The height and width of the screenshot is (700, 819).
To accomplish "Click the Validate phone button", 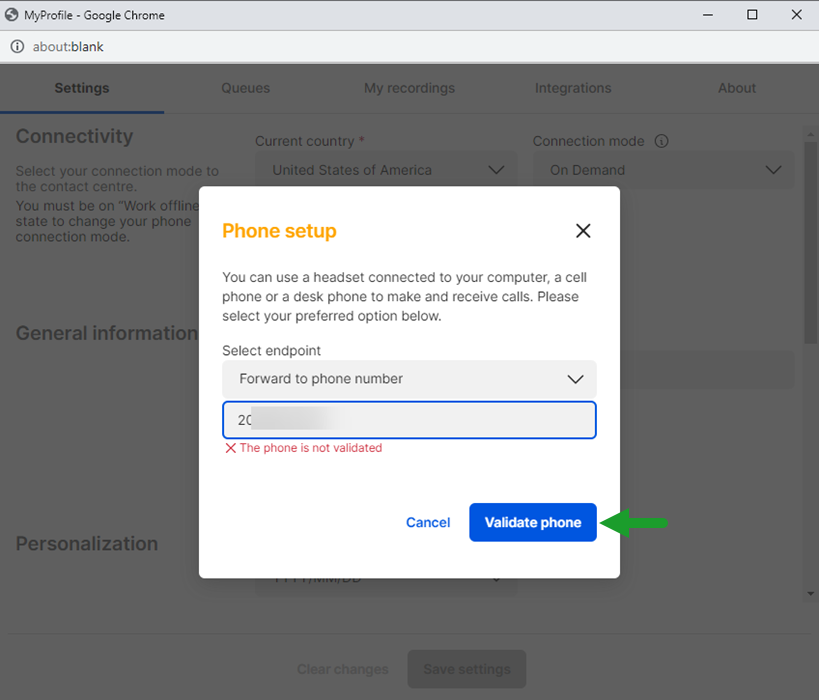I will 533,522.
